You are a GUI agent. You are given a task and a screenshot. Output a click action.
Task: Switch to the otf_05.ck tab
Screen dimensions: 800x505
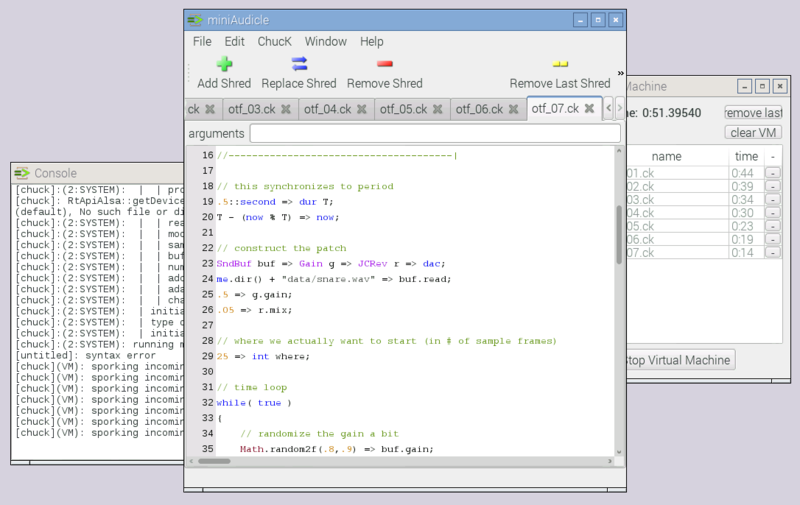point(404,109)
